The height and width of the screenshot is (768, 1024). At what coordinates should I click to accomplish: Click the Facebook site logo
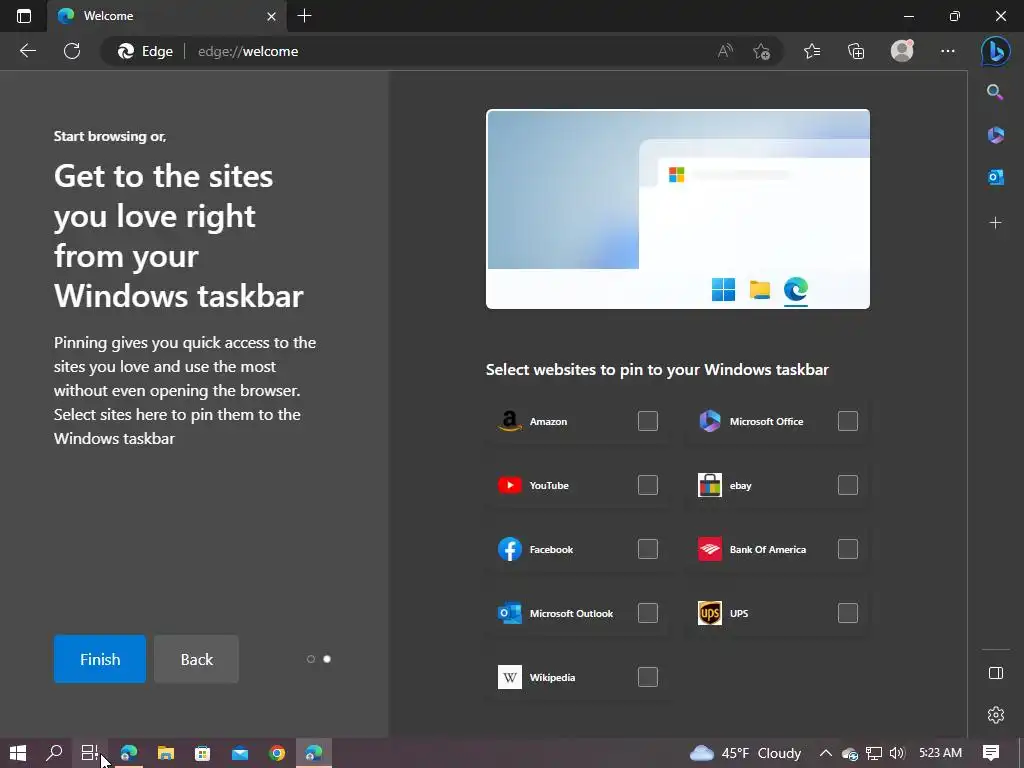coord(509,549)
